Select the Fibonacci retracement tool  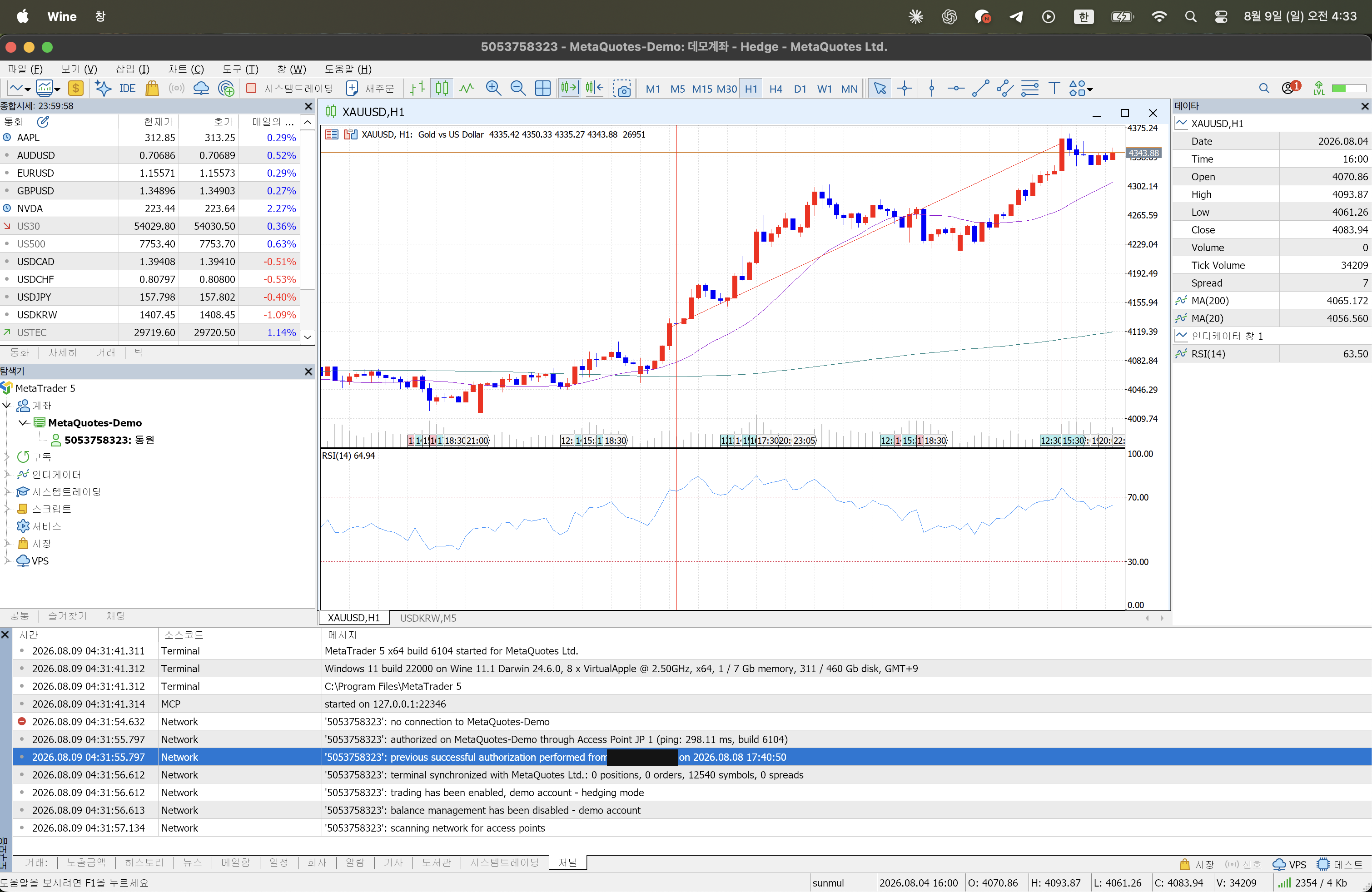[x=1029, y=88]
